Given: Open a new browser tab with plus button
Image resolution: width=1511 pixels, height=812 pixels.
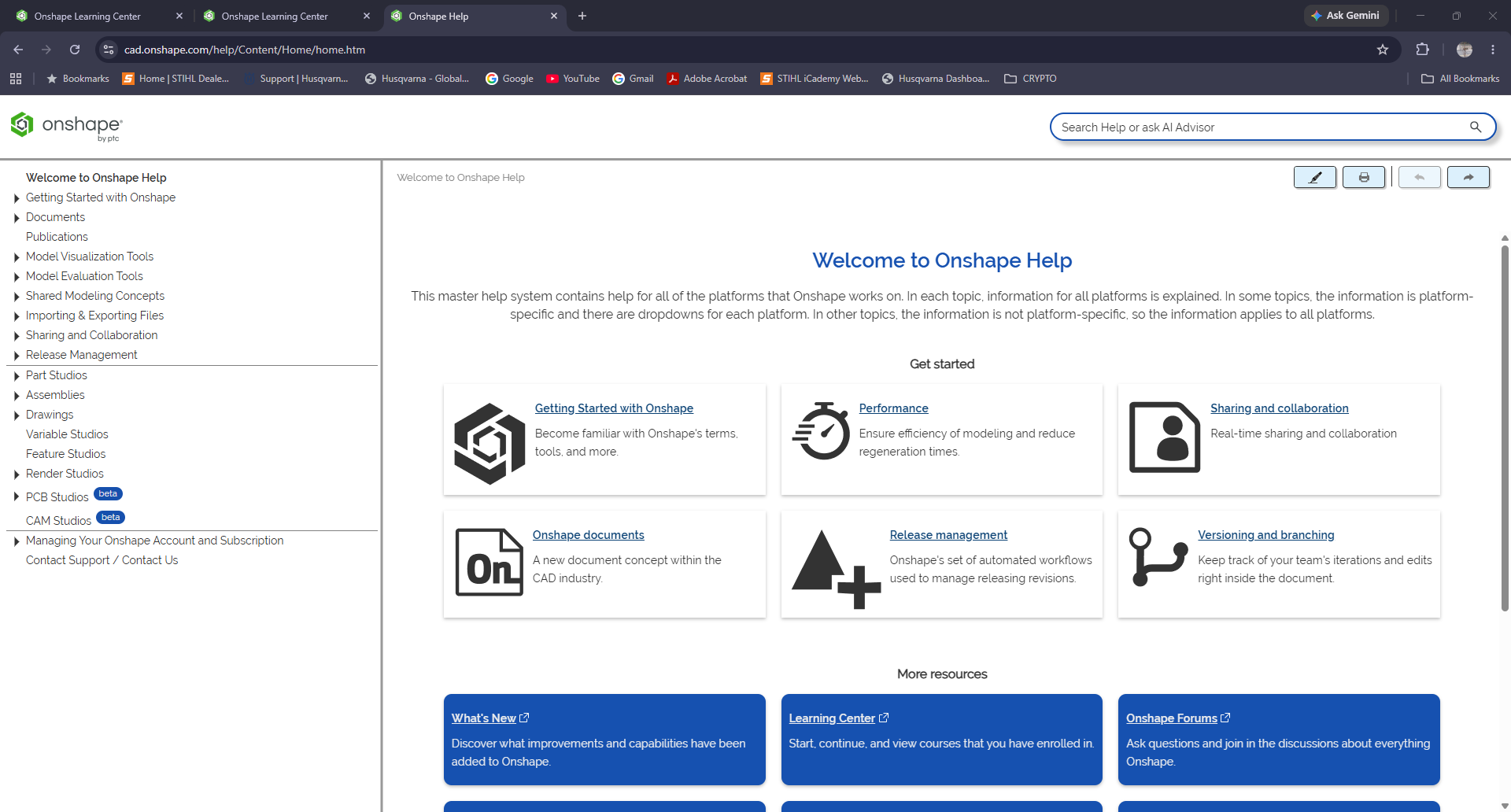Looking at the screenshot, I should pyautogui.click(x=582, y=16).
